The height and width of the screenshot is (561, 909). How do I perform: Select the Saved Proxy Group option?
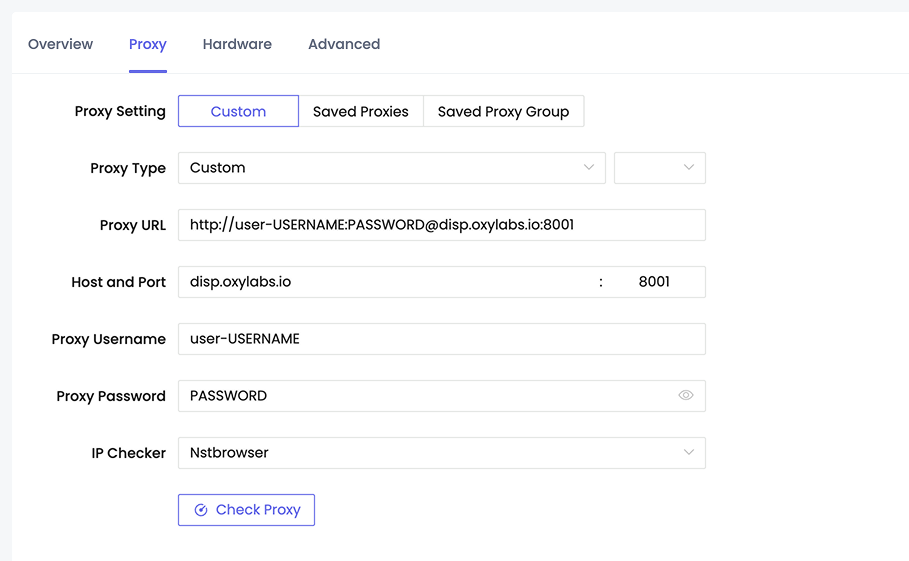coord(503,112)
